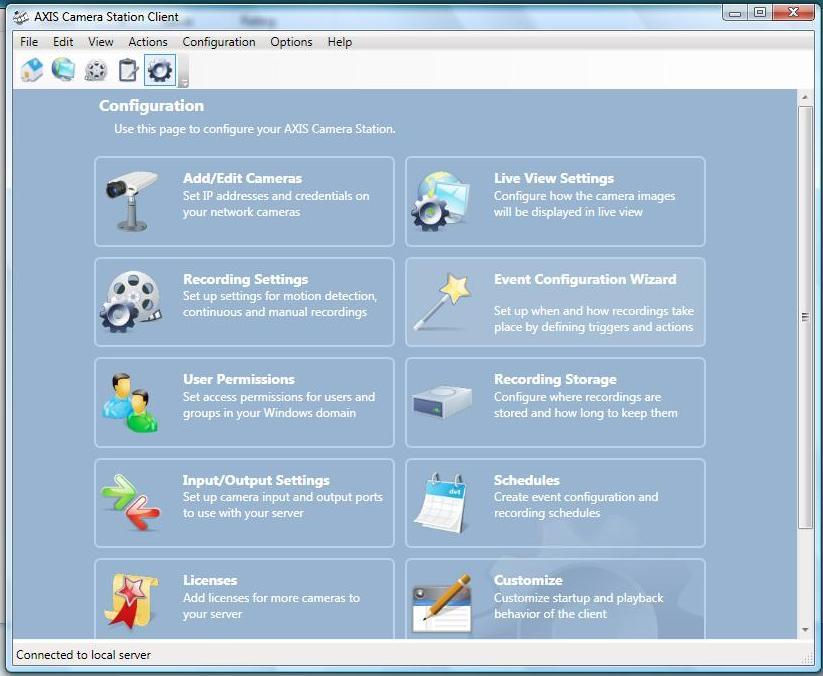The width and height of the screenshot is (823, 676).
Task: Select the Configuration gear toolbar icon
Action: [x=160, y=70]
